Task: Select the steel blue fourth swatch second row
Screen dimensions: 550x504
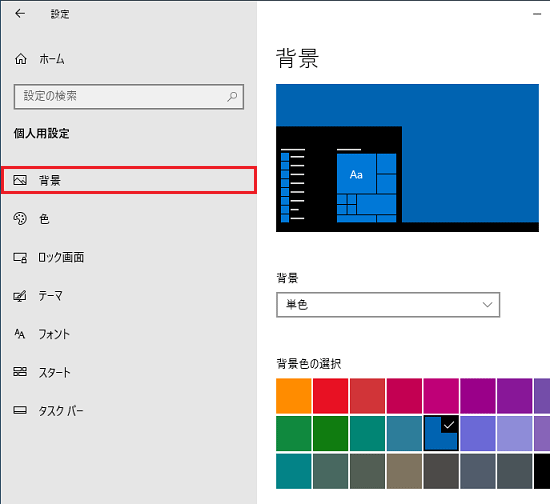Action: pyautogui.click(x=404, y=434)
